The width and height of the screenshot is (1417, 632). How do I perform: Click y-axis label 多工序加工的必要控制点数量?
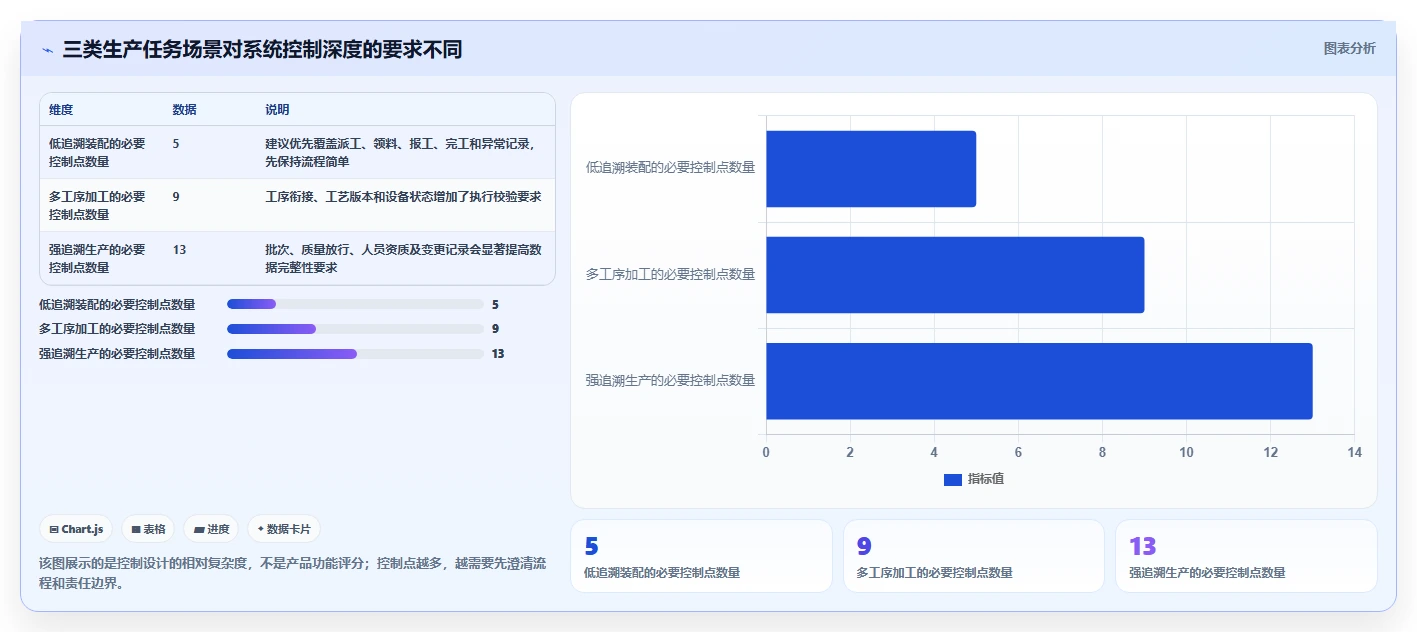point(670,274)
